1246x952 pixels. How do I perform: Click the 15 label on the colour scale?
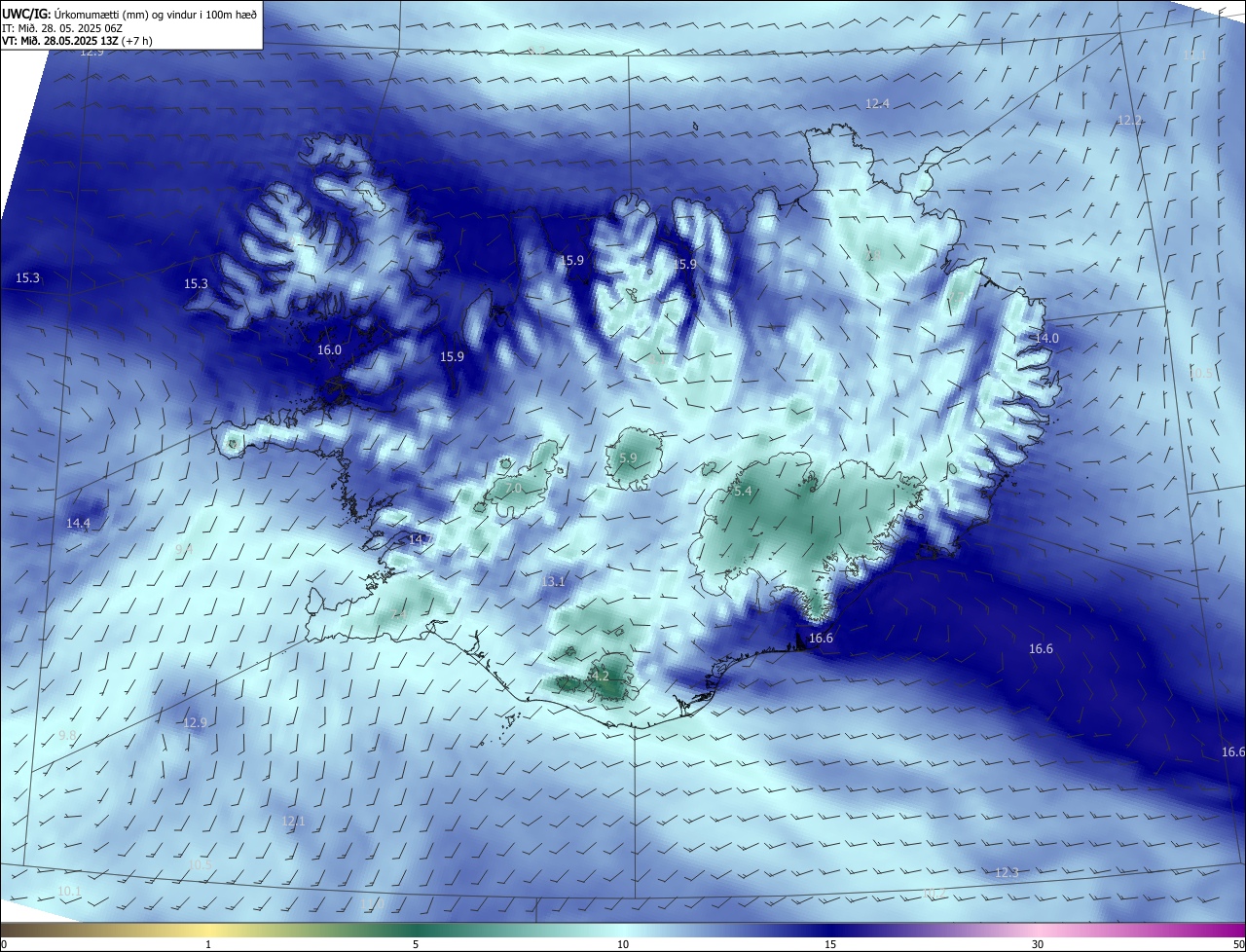tap(829, 945)
